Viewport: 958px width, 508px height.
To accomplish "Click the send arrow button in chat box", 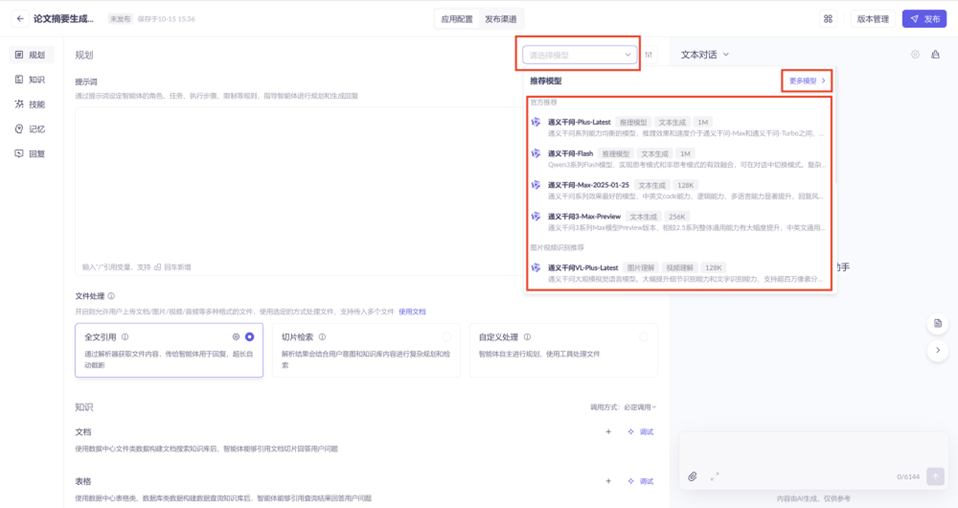I will (935, 476).
